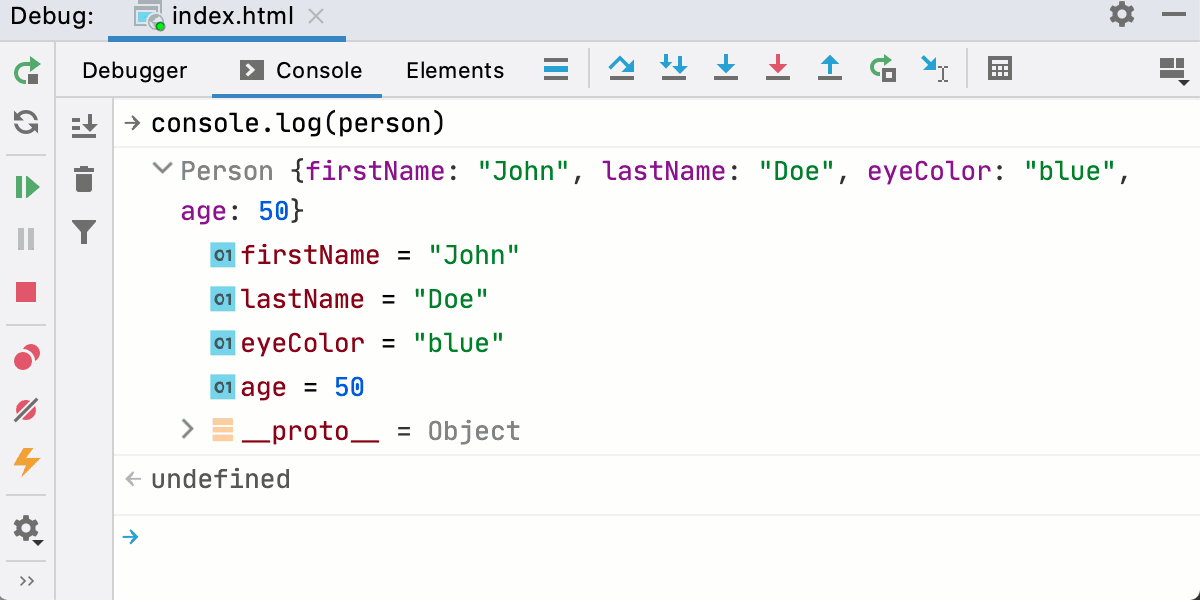Image resolution: width=1200 pixels, height=600 pixels.
Task: Select the Step Over debug icon
Action: (622, 68)
